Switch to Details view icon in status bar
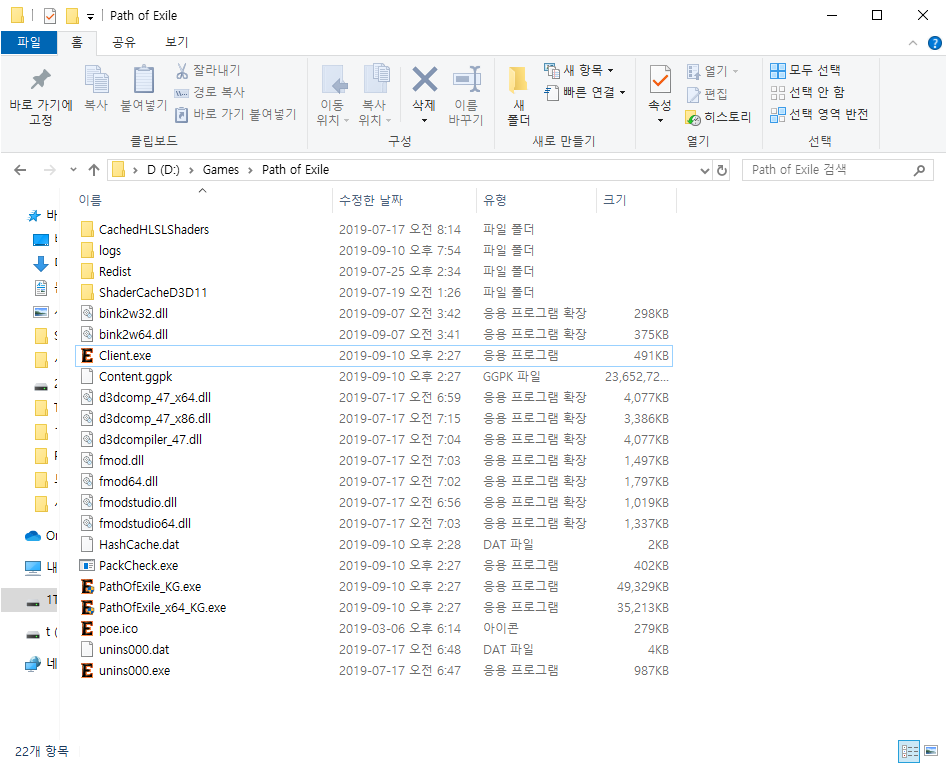Viewport: 947px width, 764px height. [x=909, y=751]
